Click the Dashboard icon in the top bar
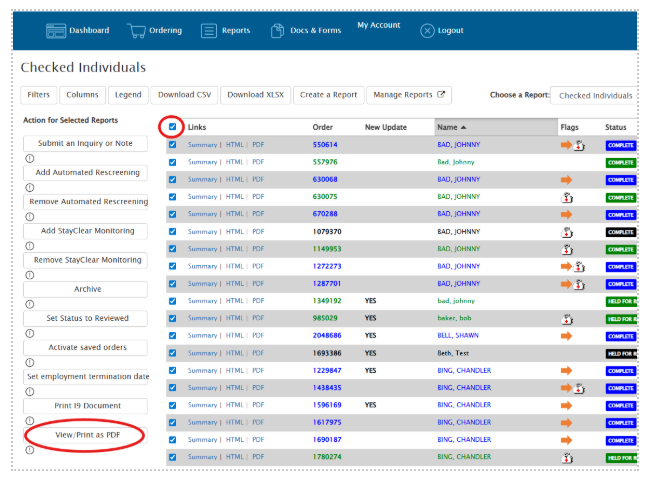The height and width of the screenshot is (481, 654). 55,31
